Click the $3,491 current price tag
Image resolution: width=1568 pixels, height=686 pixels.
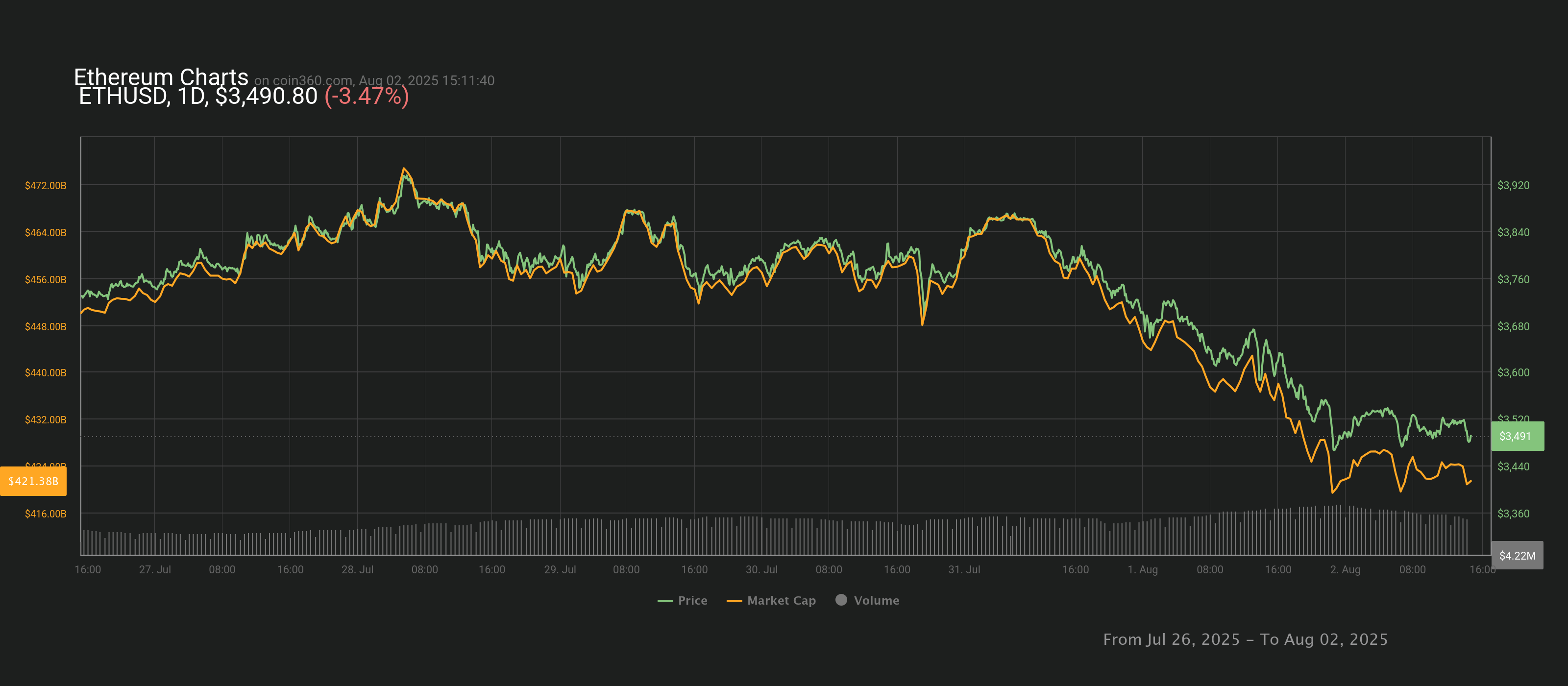(x=1517, y=436)
